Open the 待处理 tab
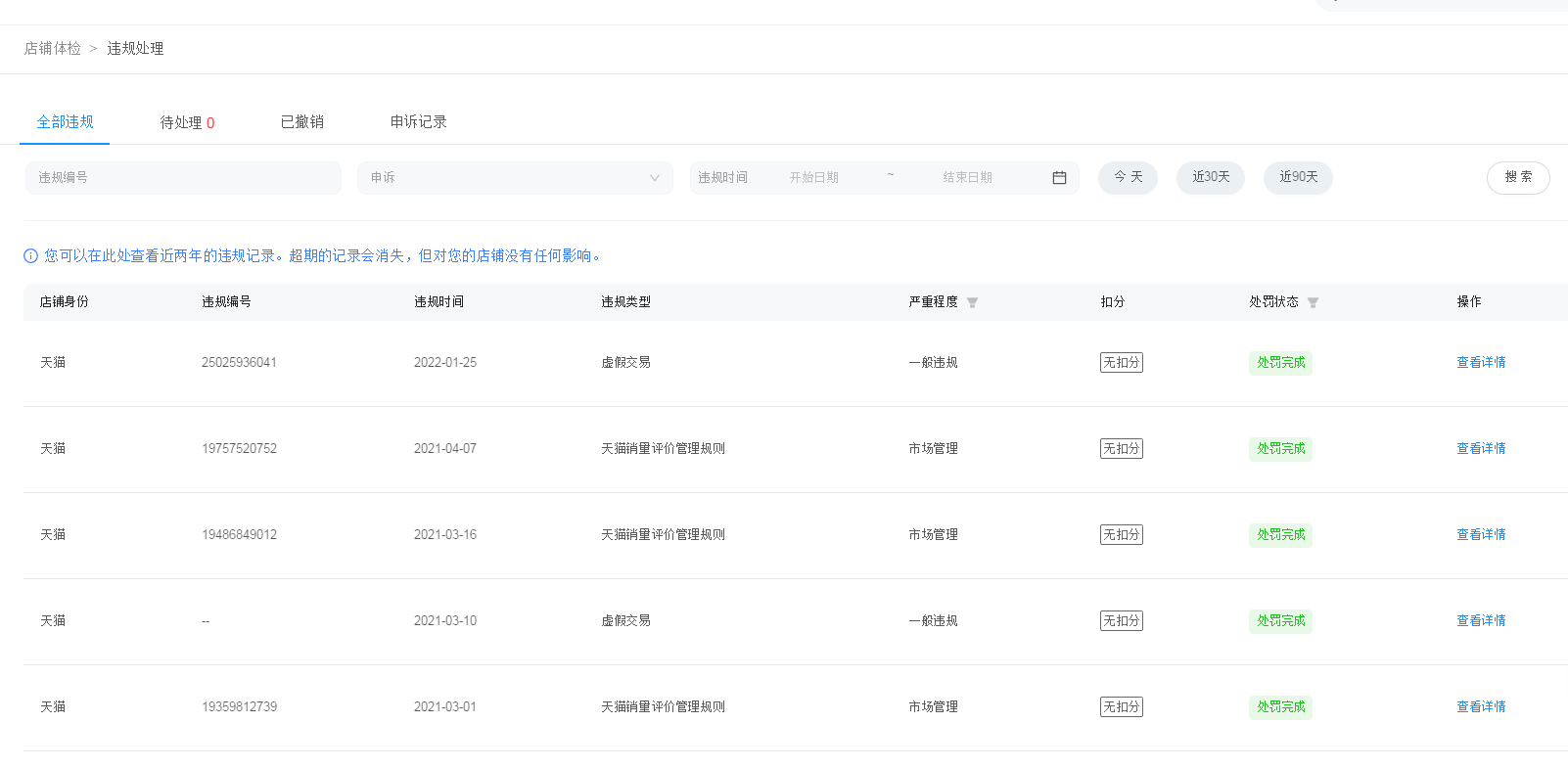The height and width of the screenshot is (768, 1568). (187, 122)
